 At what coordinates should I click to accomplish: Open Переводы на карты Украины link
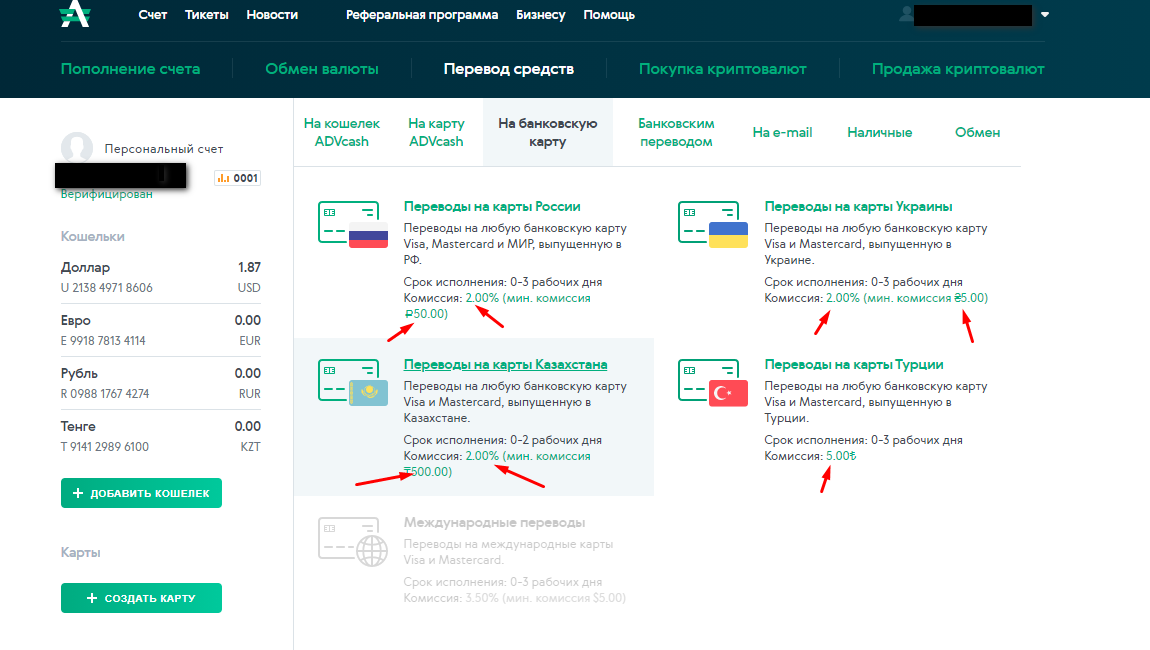click(x=858, y=207)
